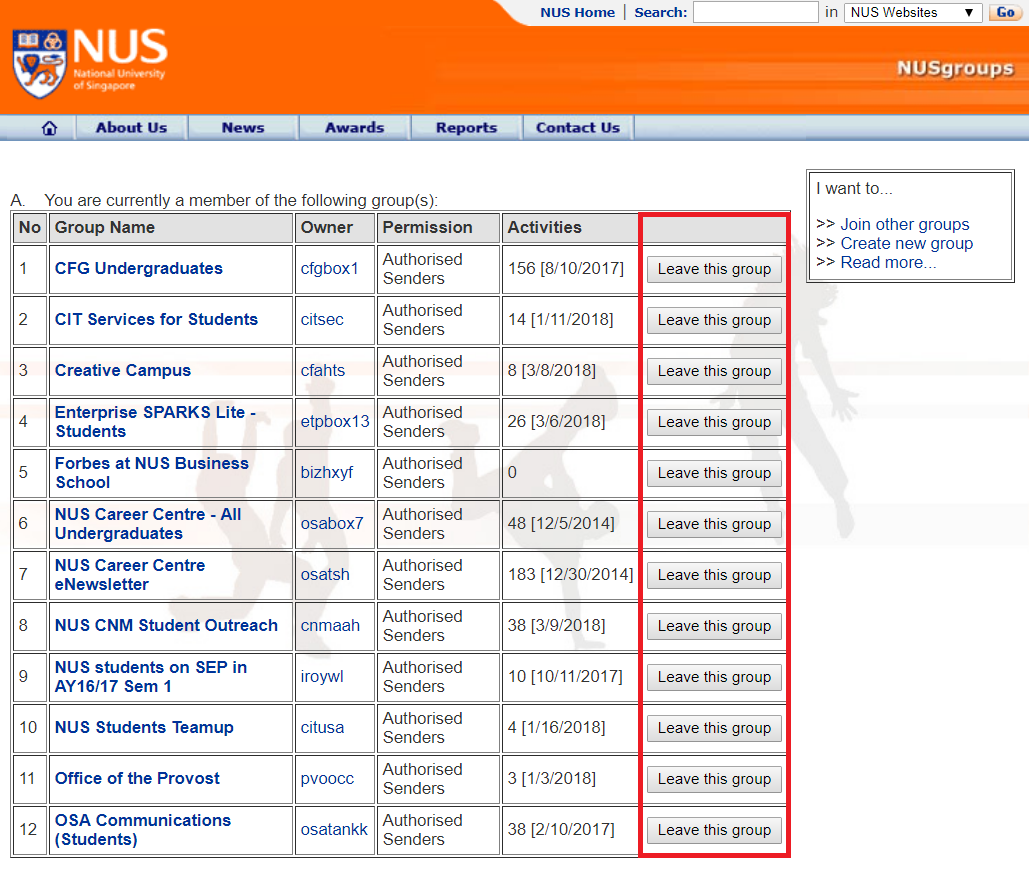
Task: Click the NUS Home link
Action: (577, 13)
